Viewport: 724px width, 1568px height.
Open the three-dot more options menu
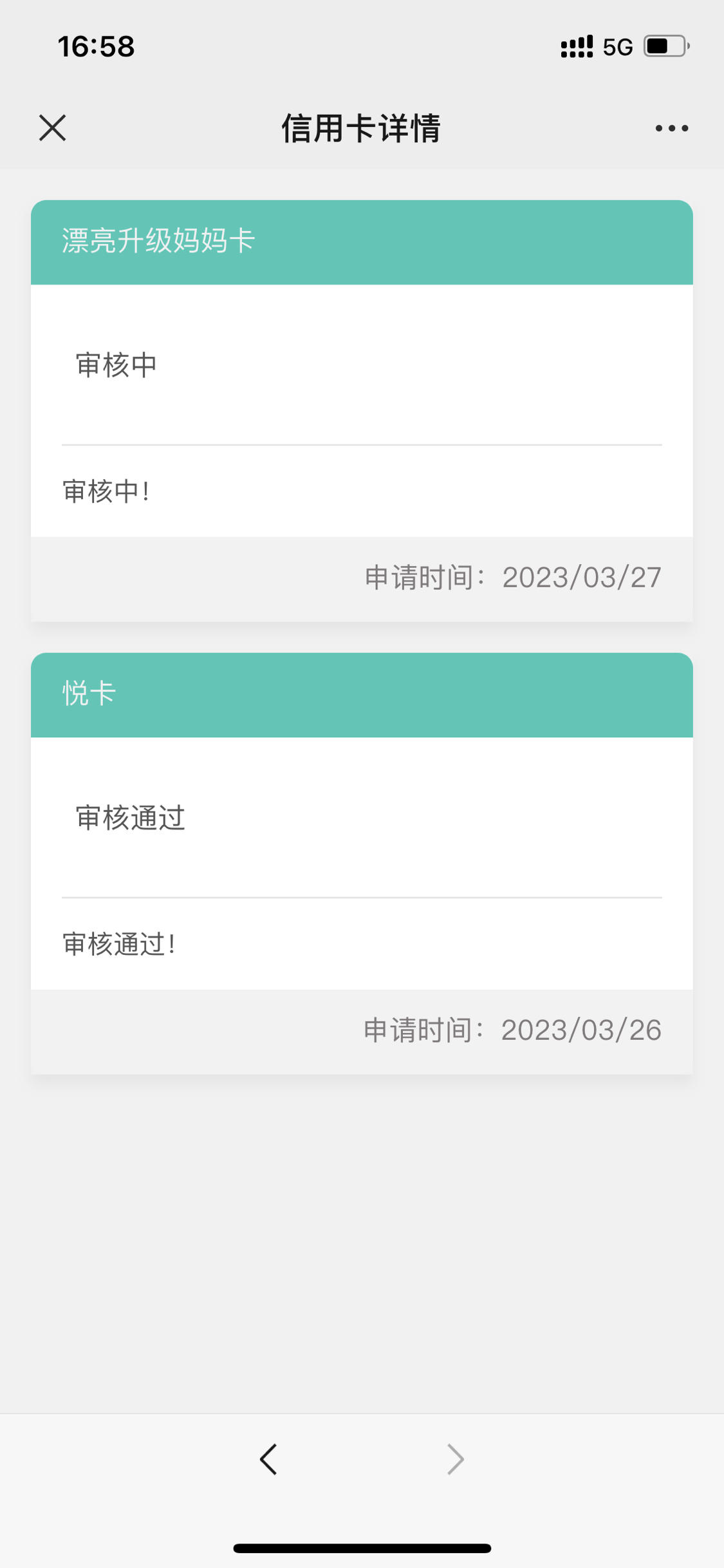(x=671, y=128)
